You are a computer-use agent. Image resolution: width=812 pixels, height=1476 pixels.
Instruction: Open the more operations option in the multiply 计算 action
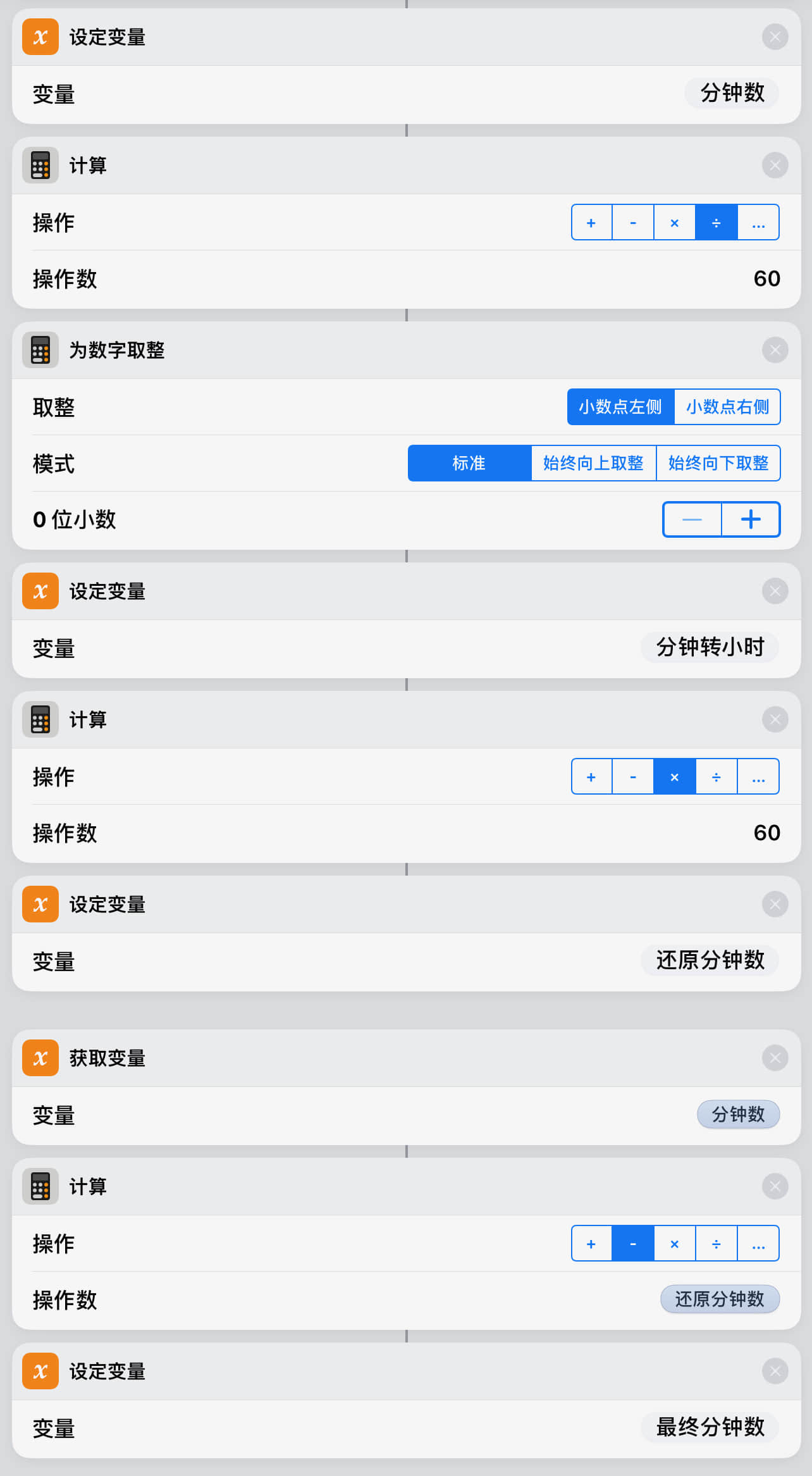758,777
